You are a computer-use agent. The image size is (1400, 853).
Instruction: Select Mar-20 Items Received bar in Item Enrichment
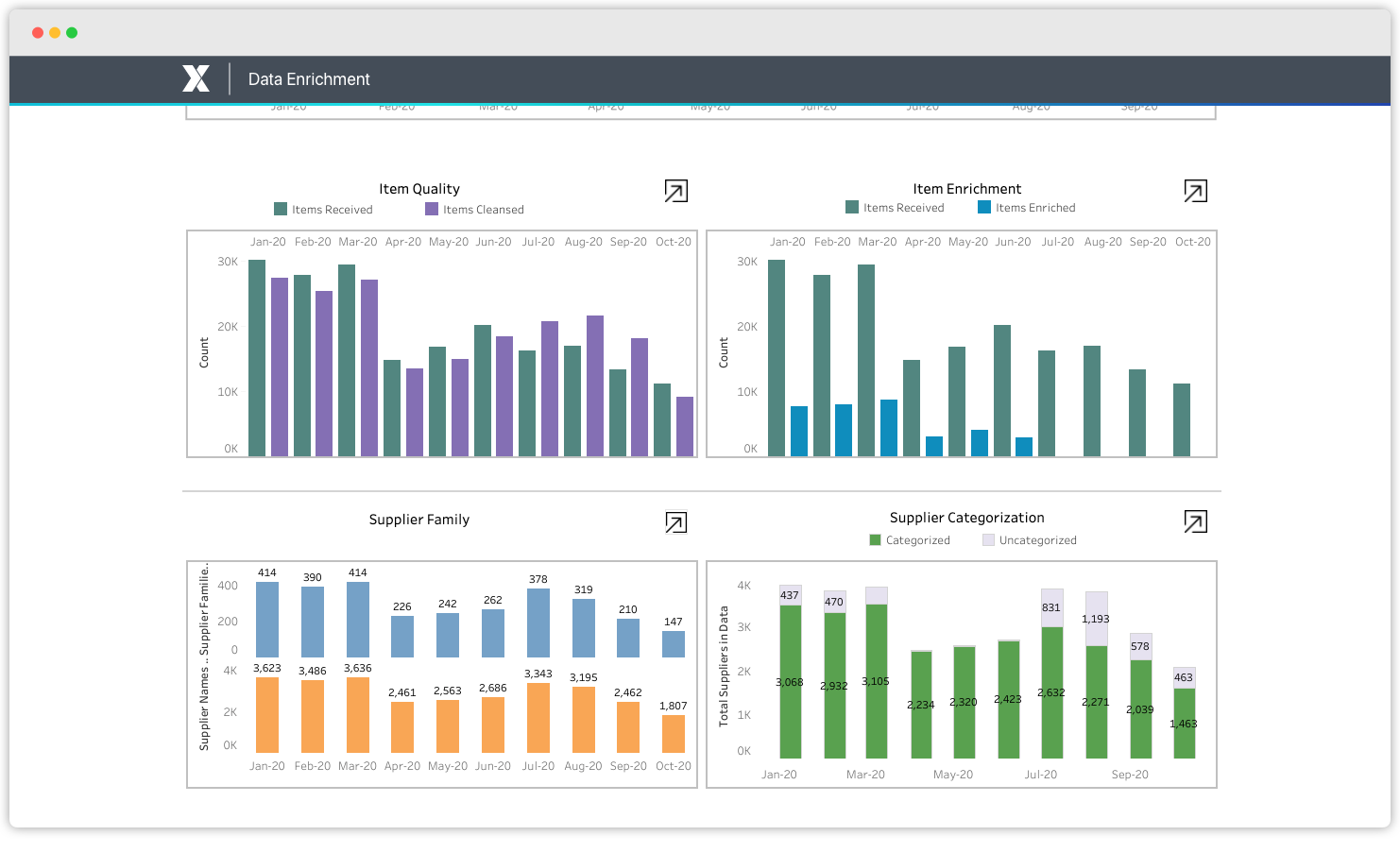point(866,361)
